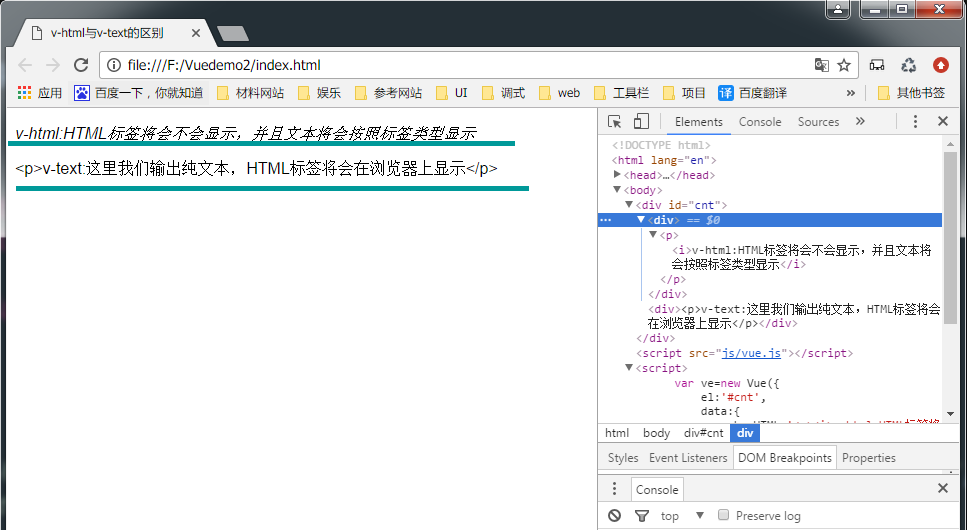Open the 调式 bookmark folder

[504, 93]
